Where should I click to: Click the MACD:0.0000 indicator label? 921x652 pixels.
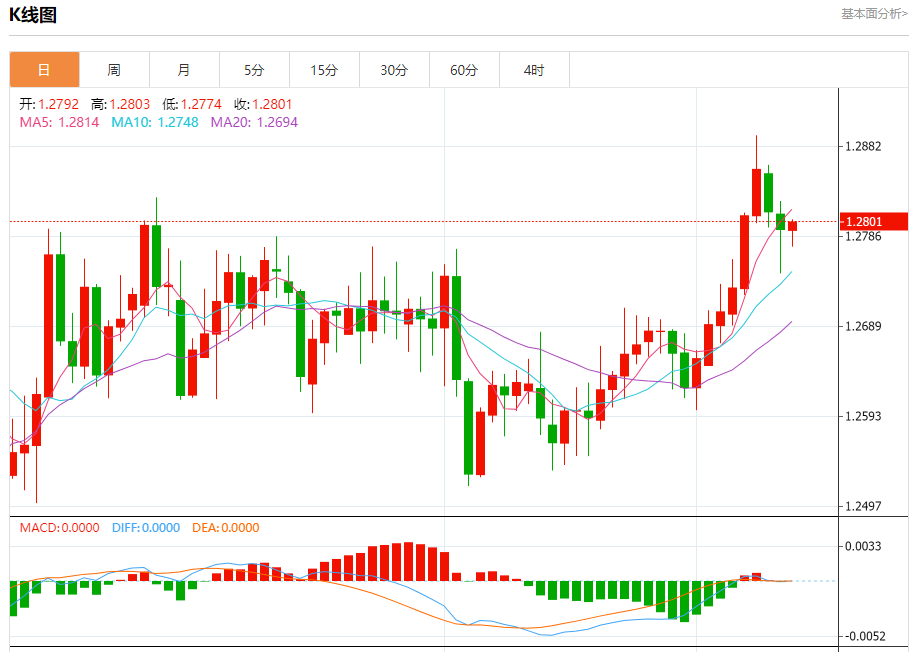click(x=59, y=527)
